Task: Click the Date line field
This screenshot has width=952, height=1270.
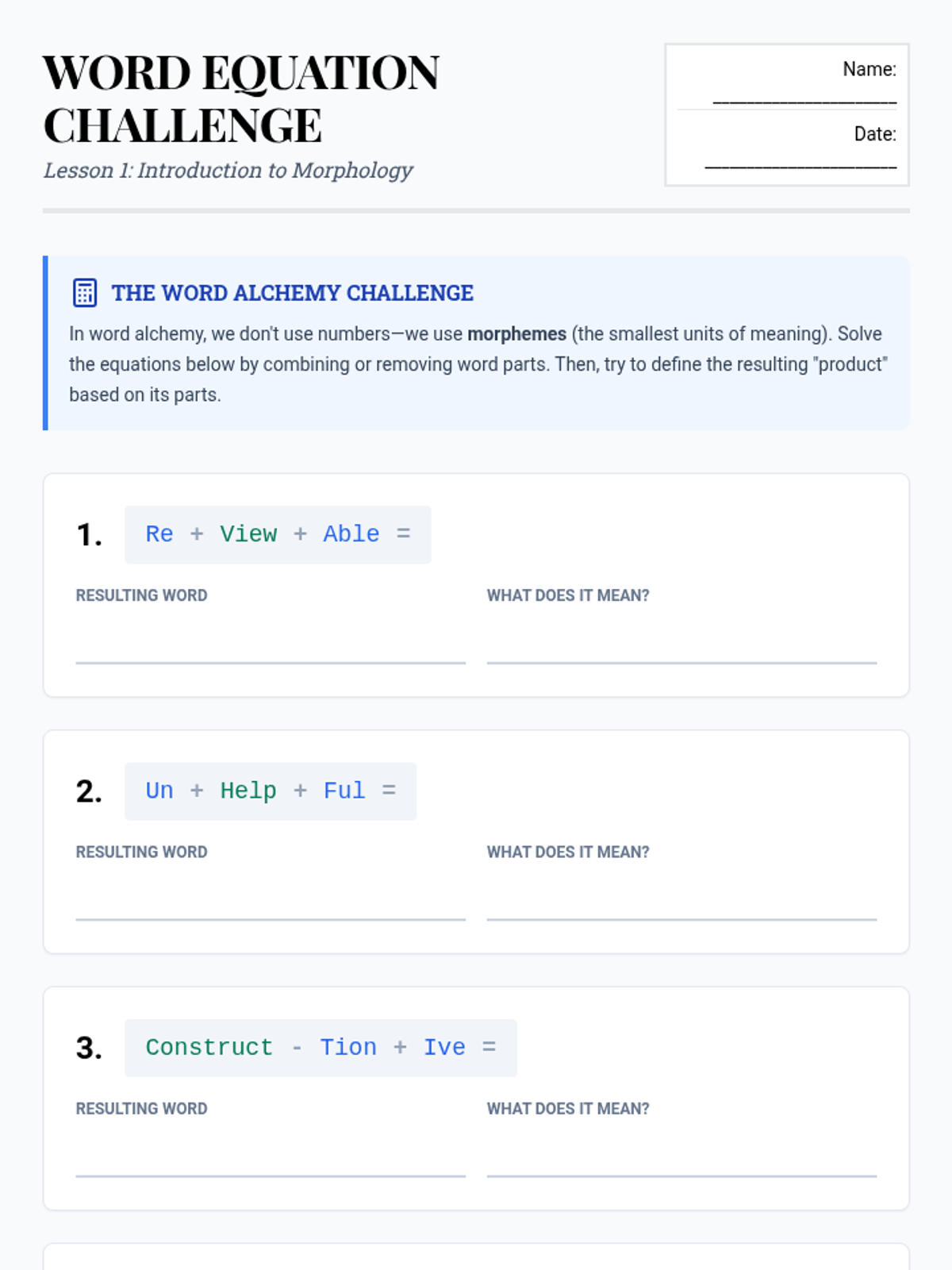Action: (x=800, y=163)
